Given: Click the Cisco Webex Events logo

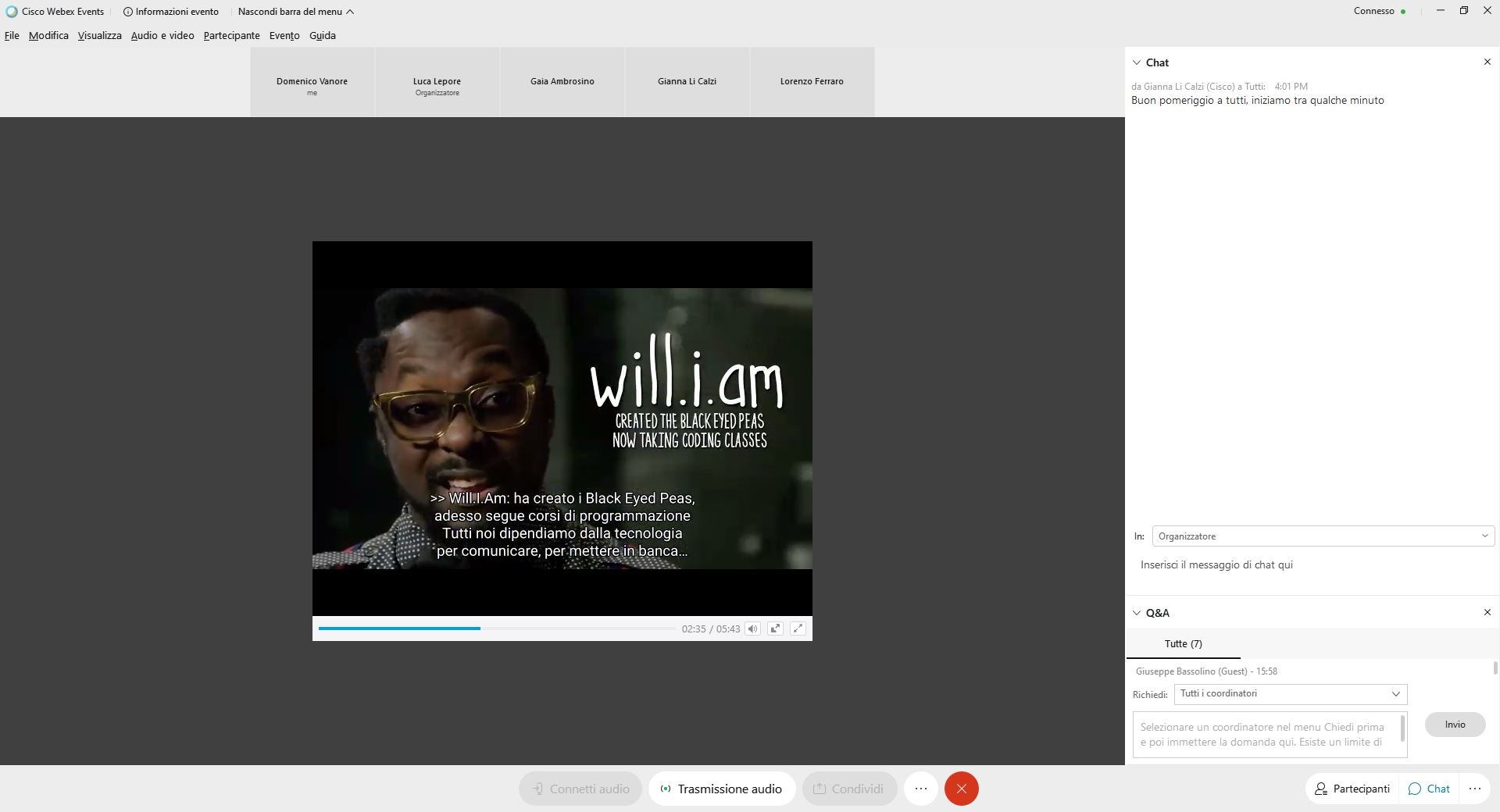Looking at the screenshot, I should 12,12.
